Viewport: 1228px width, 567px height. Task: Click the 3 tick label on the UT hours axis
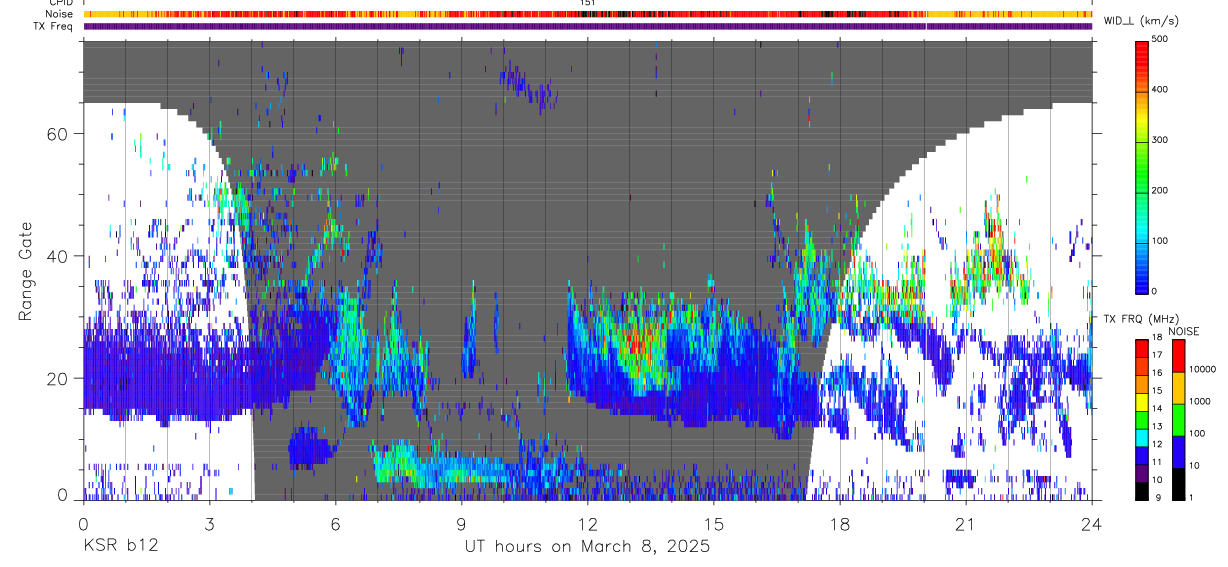(x=209, y=524)
